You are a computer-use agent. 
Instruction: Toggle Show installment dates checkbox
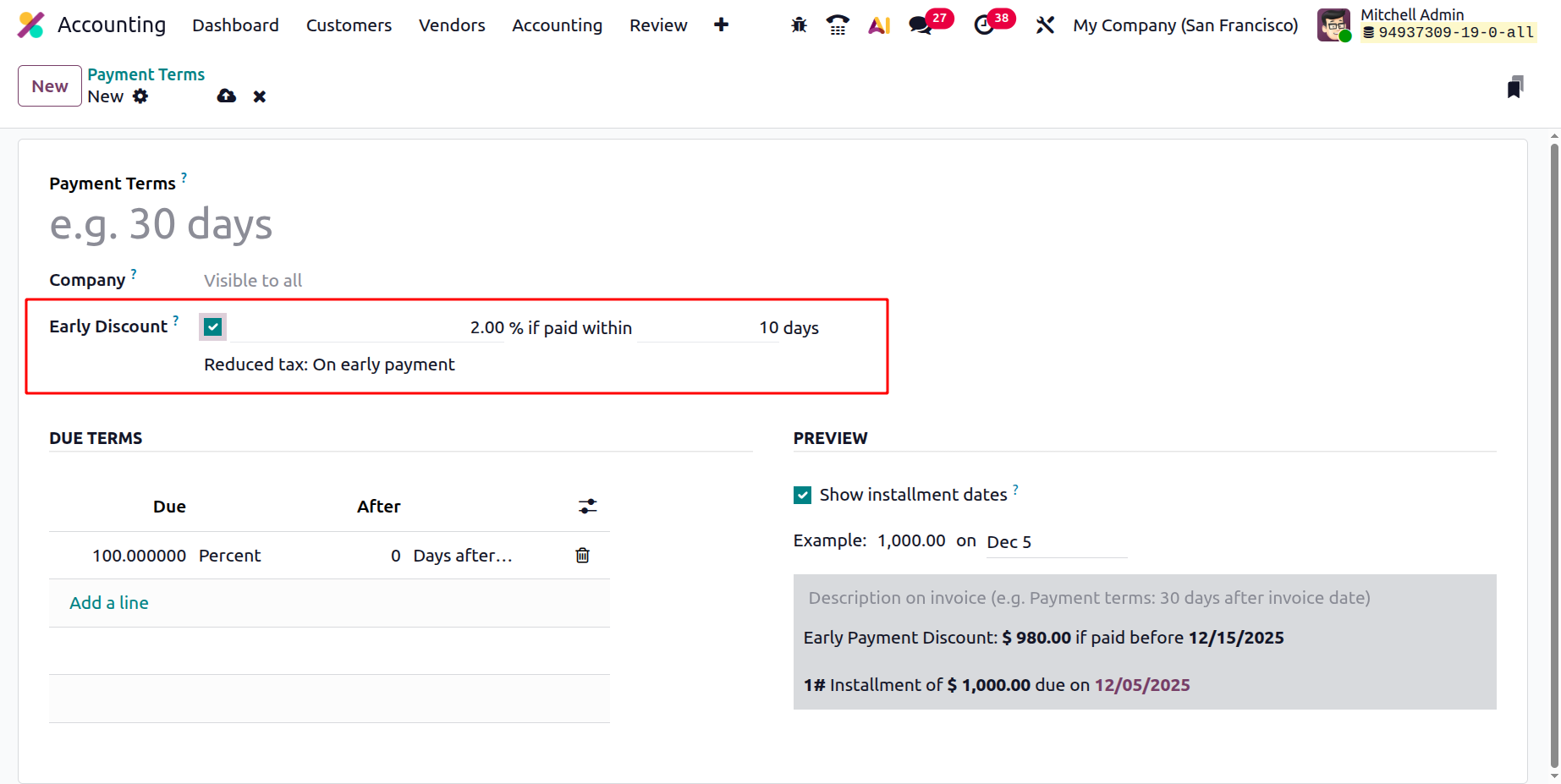pyautogui.click(x=802, y=495)
